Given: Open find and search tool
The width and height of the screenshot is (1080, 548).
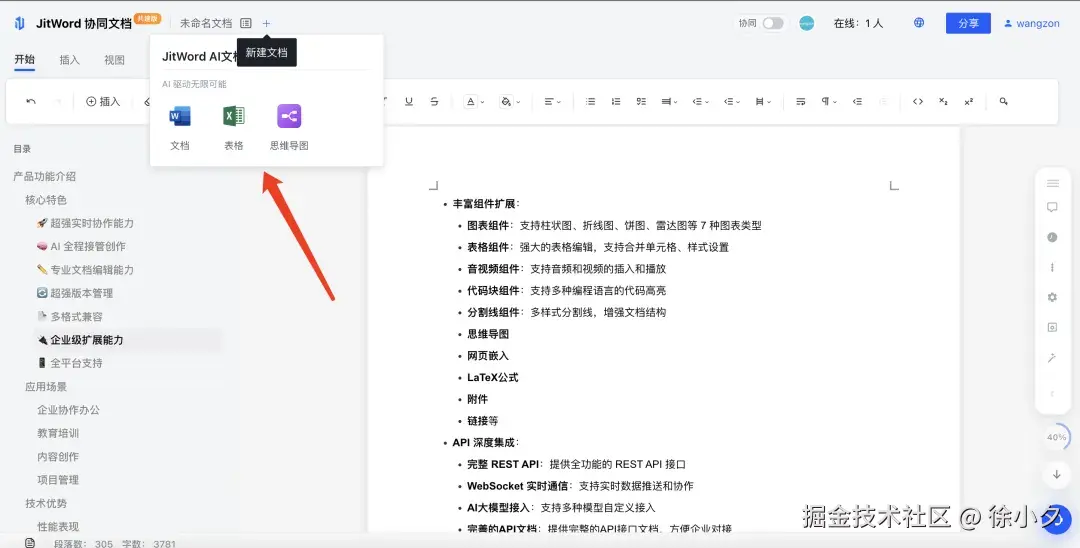Looking at the screenshot, I should (1004, 101).
